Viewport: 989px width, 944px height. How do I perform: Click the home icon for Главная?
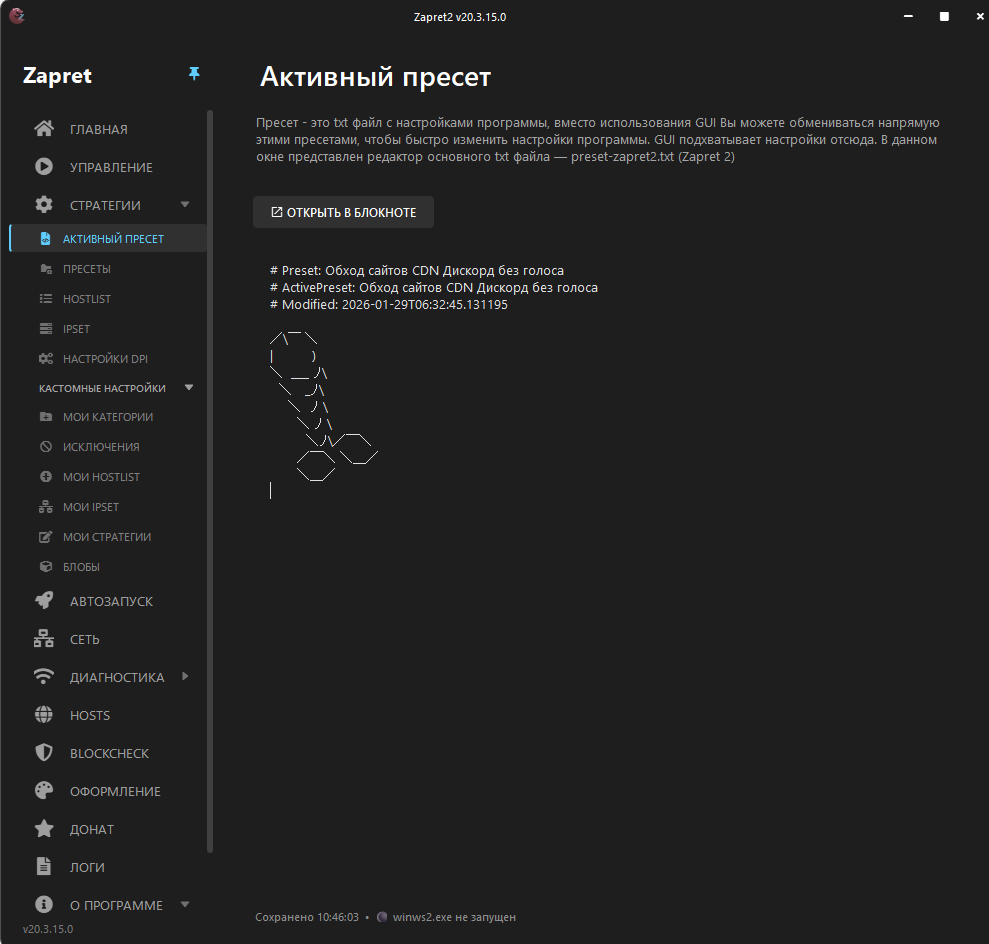(44, 129)
